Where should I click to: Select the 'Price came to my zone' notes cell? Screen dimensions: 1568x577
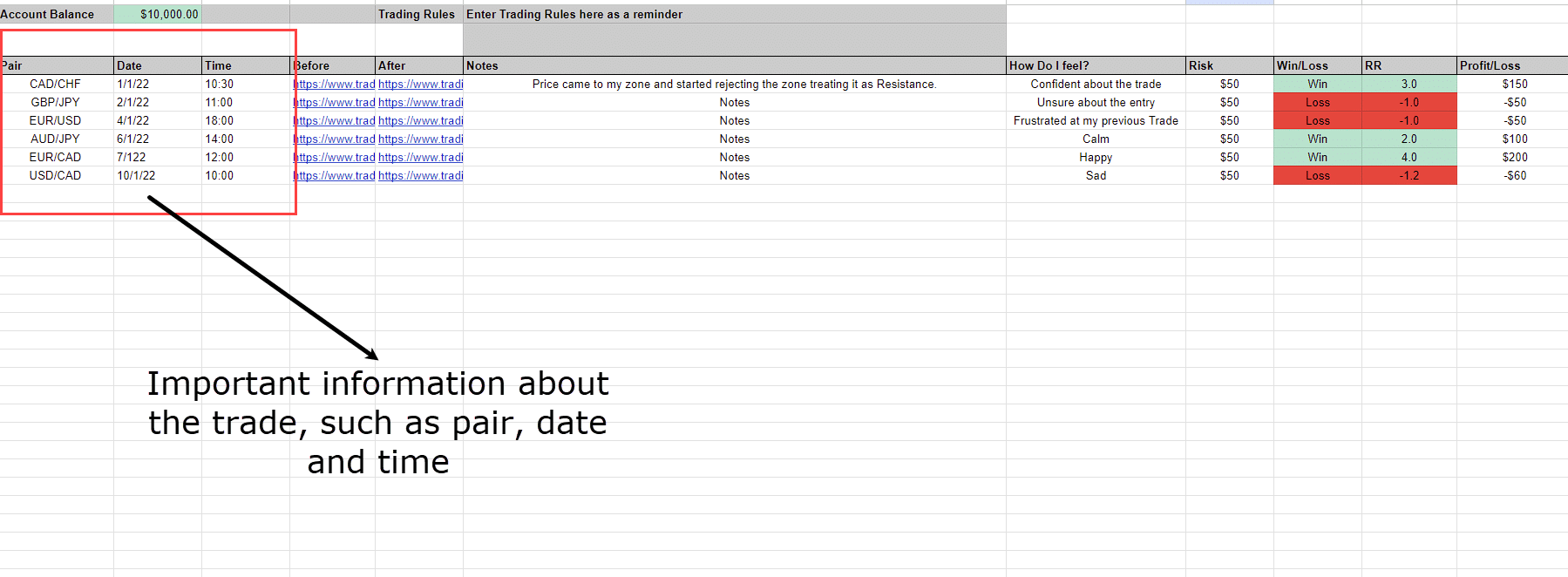[734, 85]
